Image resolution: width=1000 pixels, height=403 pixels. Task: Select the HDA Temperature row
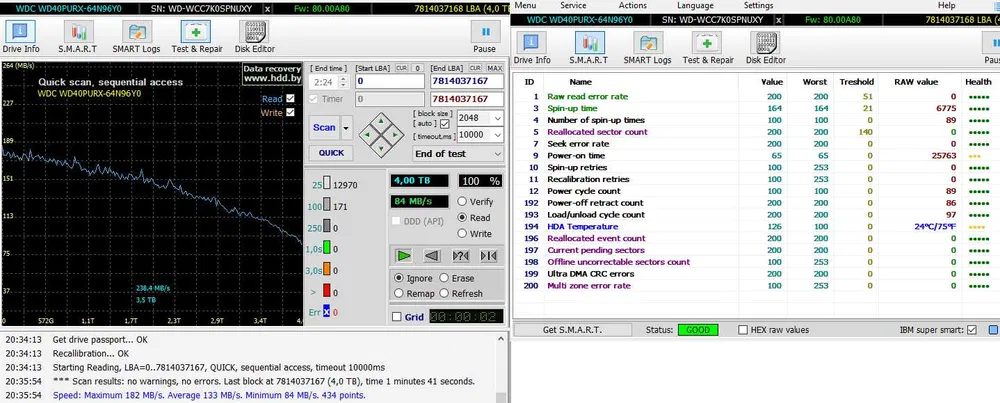pyautogui.click(x=755, y=226)
